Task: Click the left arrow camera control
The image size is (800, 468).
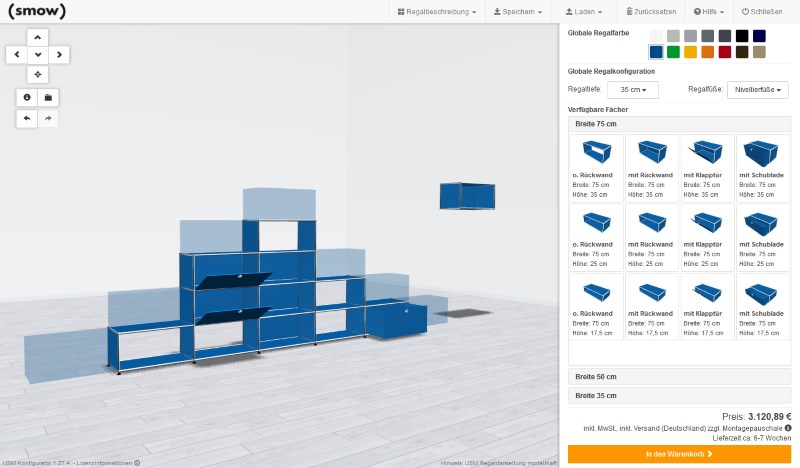Action: [x=17, y=55]
